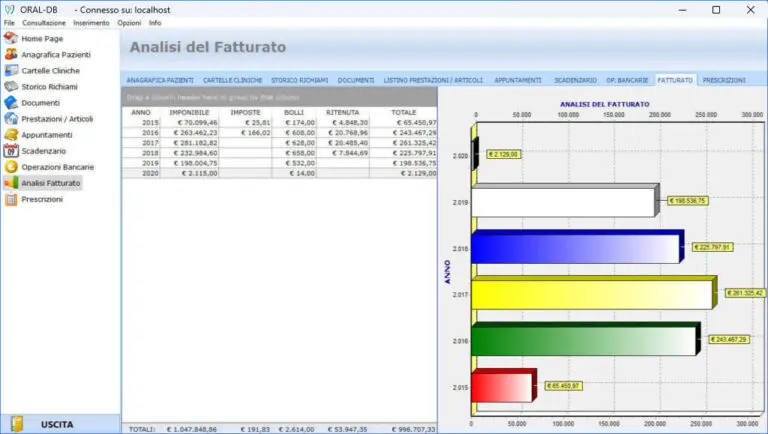Select the 2019 year cell

(x=142, y=163)
